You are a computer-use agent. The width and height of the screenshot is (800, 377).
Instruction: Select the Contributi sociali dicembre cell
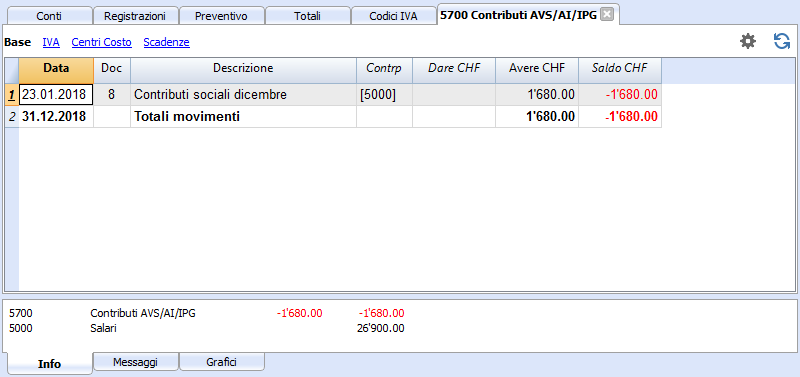click(x=243, y=95)
